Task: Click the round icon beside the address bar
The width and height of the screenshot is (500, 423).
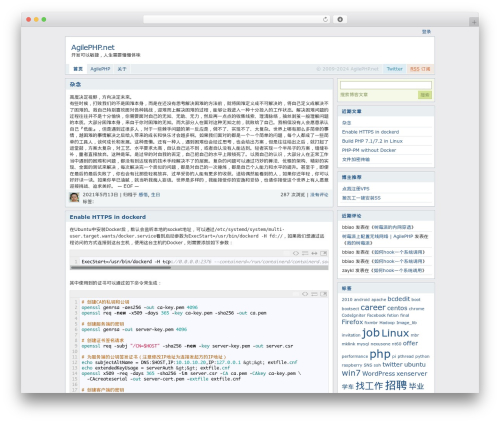Action: pos(340,19)
